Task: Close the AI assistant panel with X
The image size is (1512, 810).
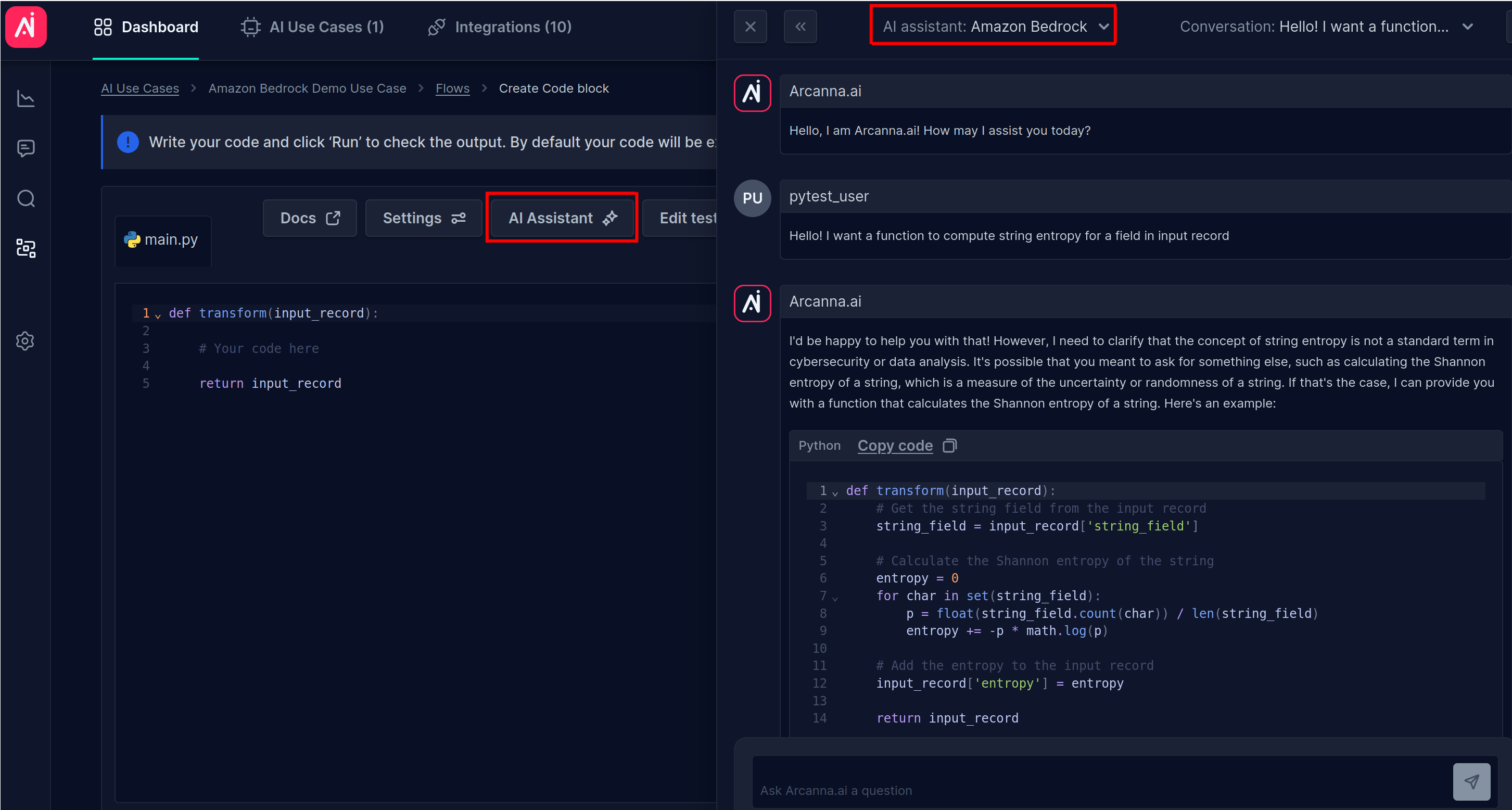Action: click(750, 27)
